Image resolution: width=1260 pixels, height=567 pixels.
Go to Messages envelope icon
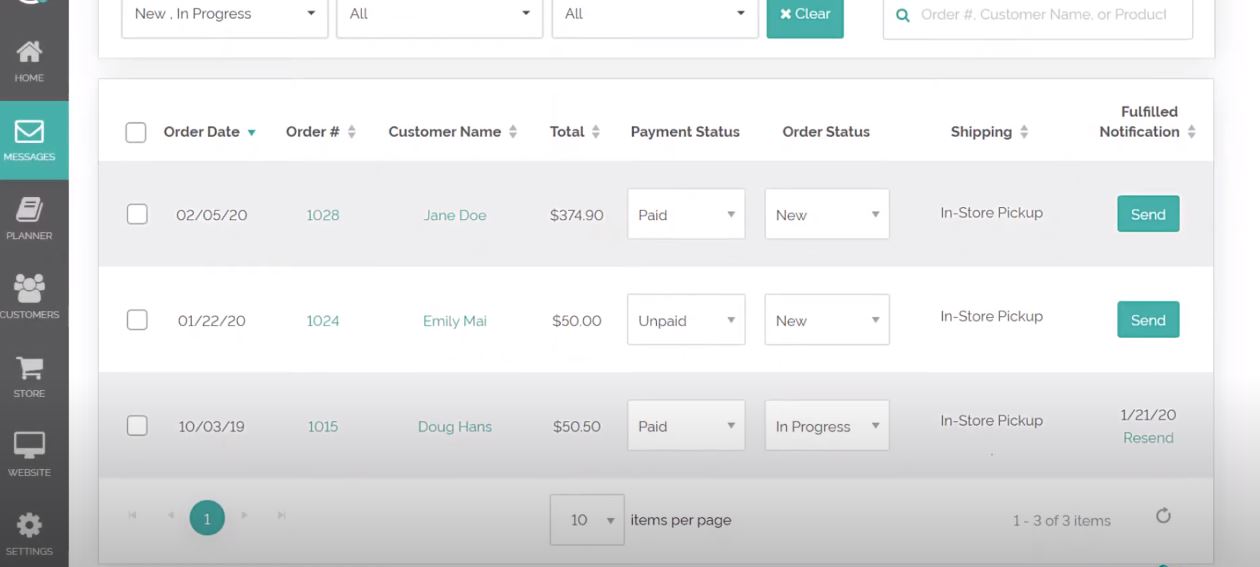[29, 132]
